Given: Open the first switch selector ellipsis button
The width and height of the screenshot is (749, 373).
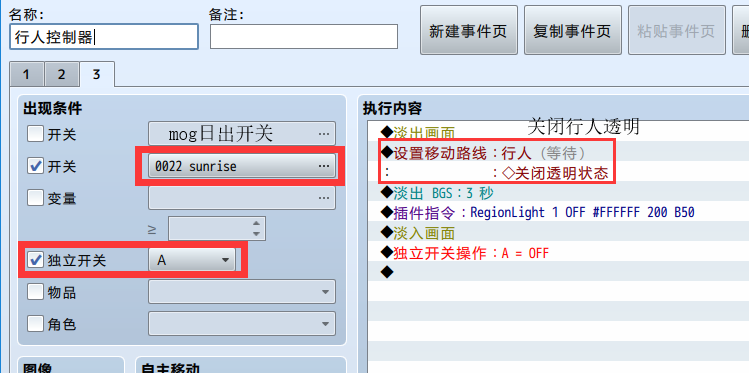Looking at the screenshot, I should coord(324,134).
